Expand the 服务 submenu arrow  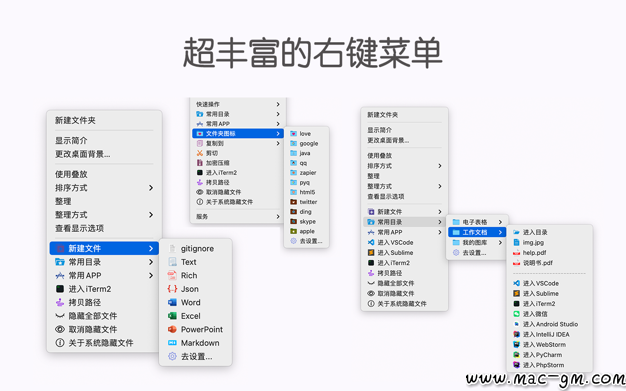(x=278, y=216)
